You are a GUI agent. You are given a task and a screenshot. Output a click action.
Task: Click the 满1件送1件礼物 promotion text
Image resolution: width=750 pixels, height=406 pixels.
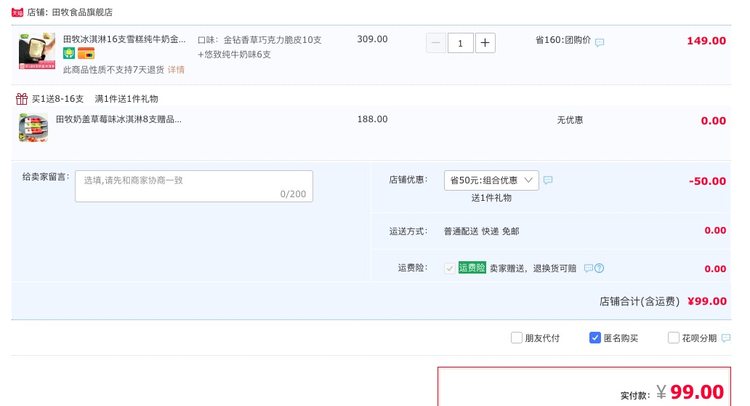pyautogui.click(x=126, y=99)
